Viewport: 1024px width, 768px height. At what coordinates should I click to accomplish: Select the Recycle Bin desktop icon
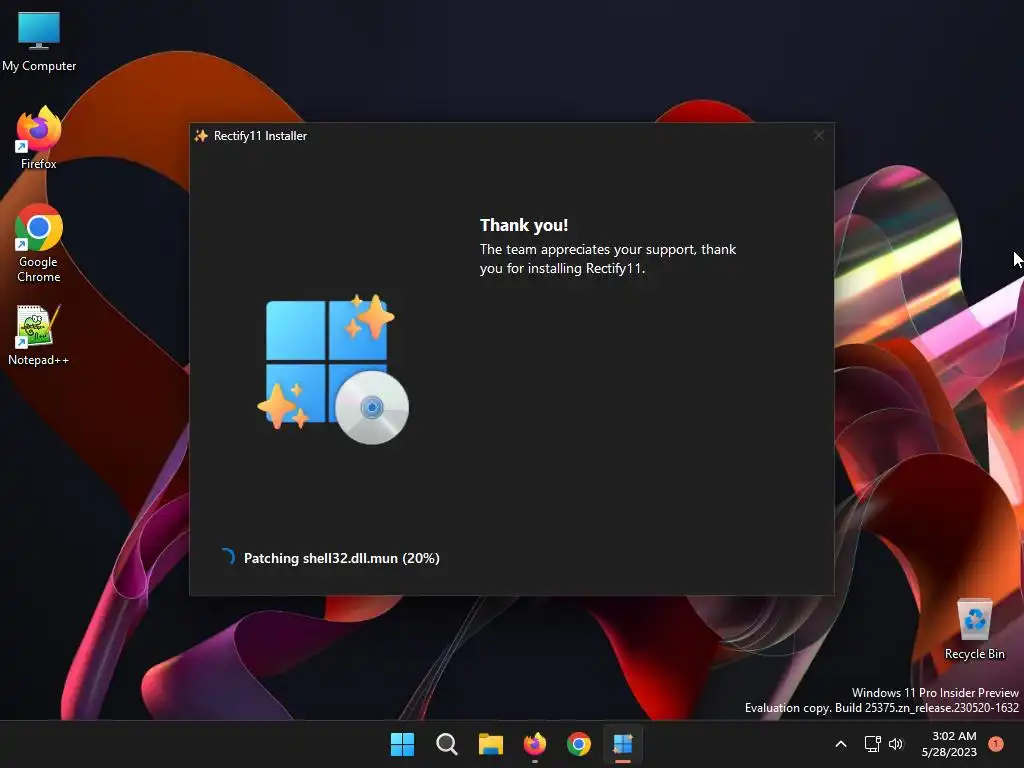(974, 629)
